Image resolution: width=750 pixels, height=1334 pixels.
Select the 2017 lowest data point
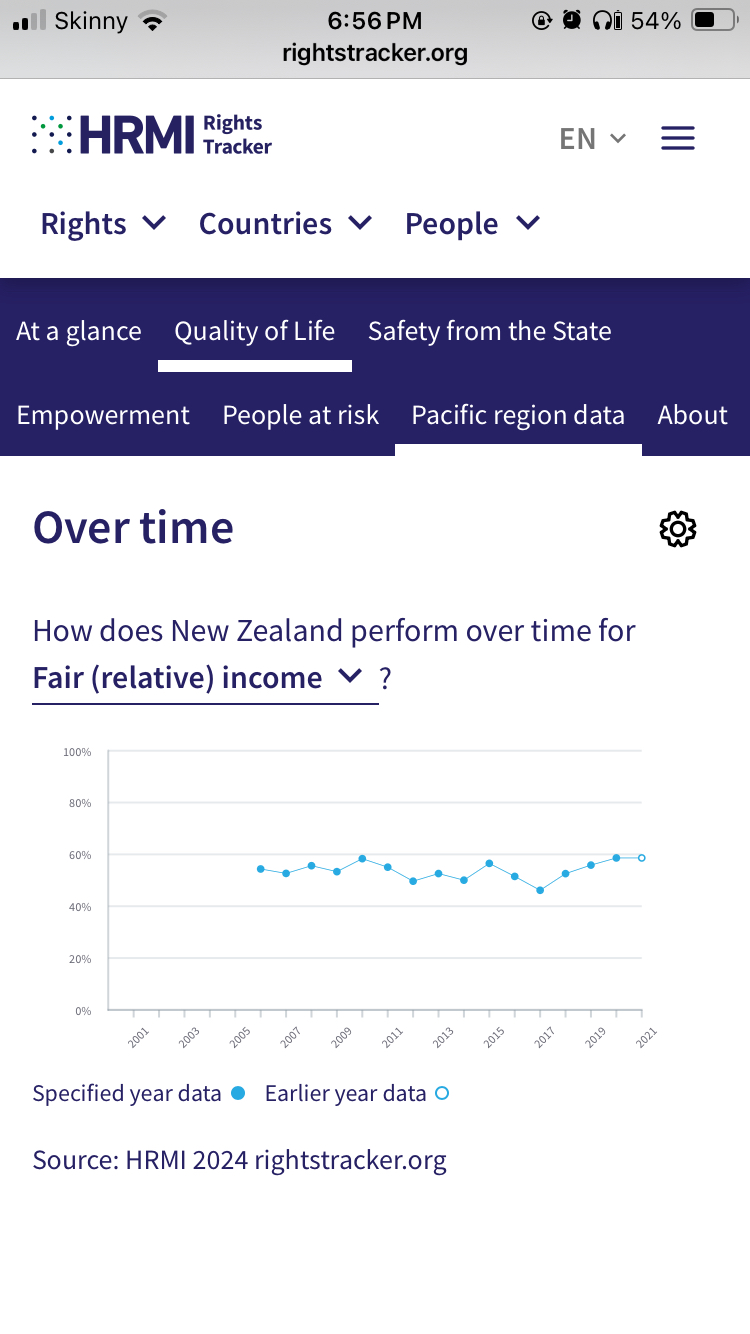540,890
